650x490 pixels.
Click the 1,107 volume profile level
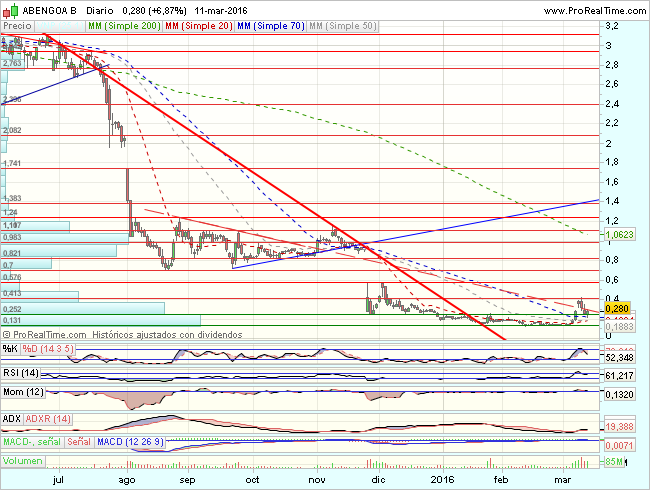click(12, 226)
